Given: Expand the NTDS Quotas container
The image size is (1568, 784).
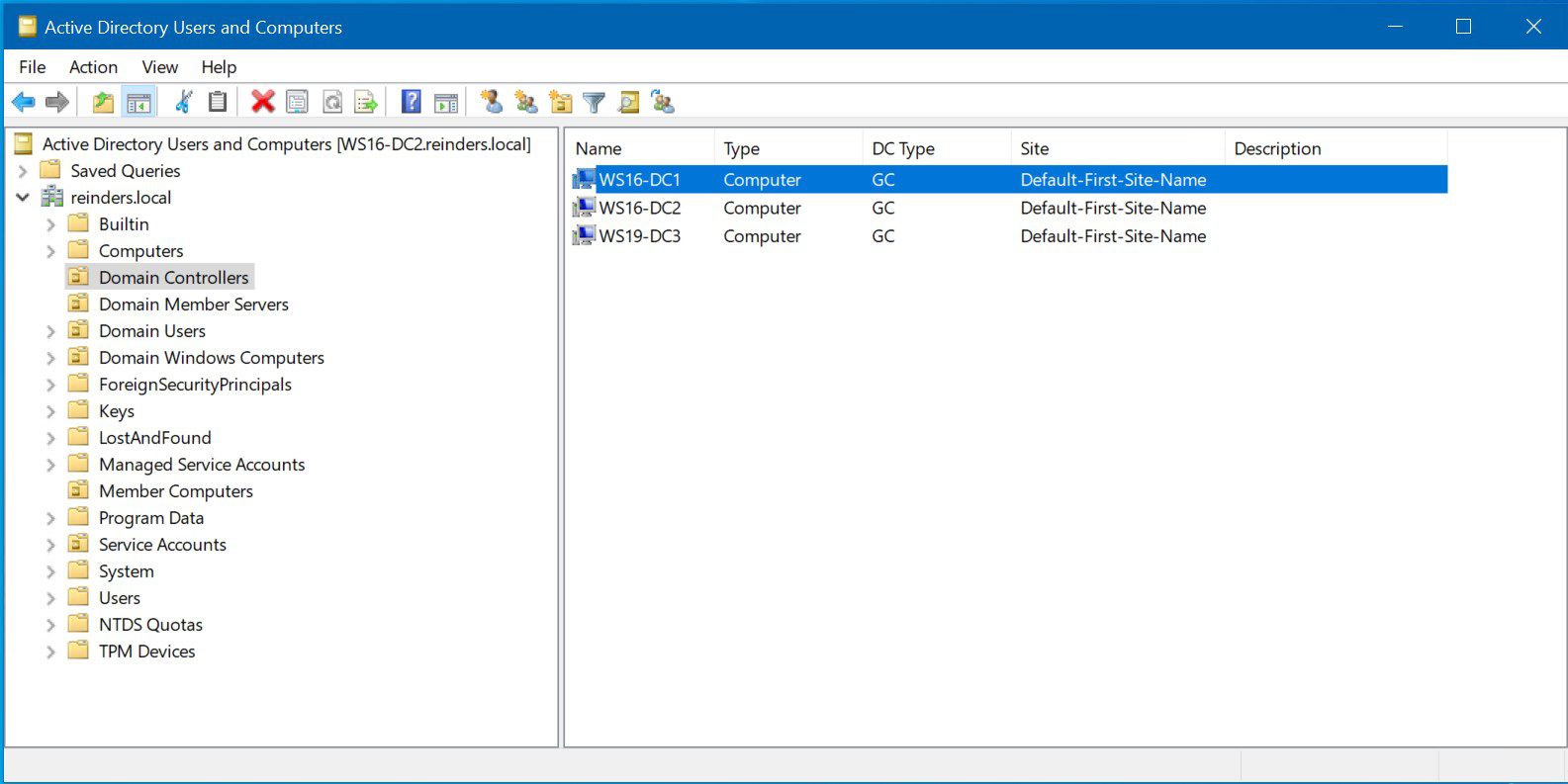Looking at the screenshot, I should (x=50, y=625).
